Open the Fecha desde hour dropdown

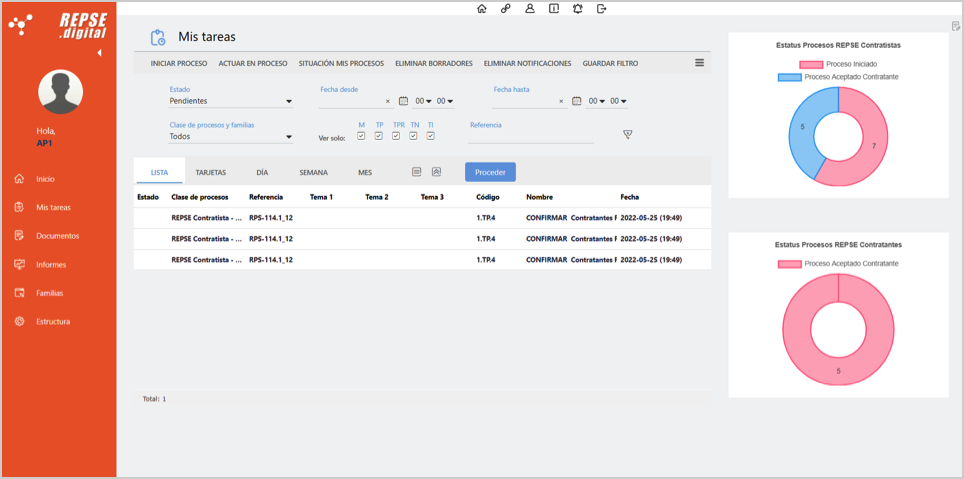click(424, 101)
